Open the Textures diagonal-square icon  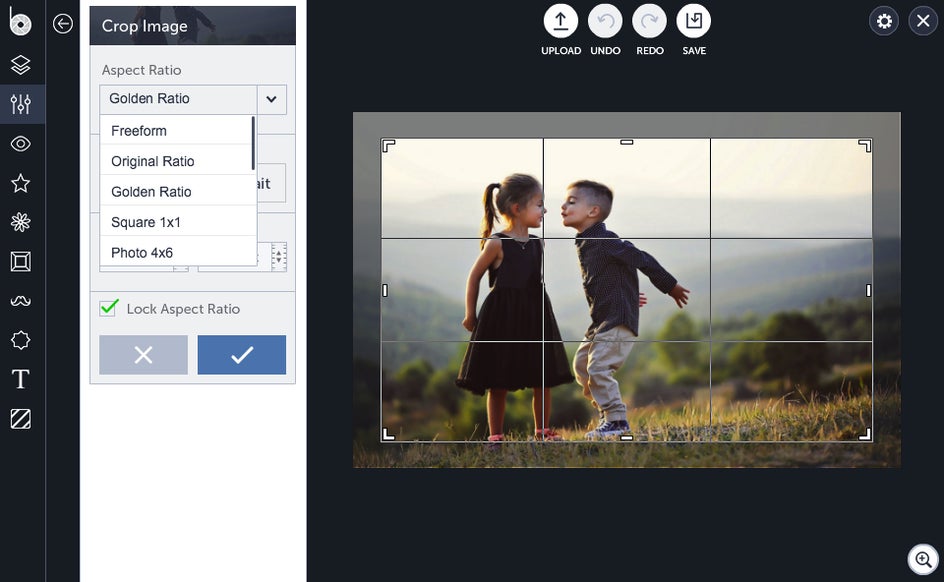pyautogui.click(x=20, y=419)
